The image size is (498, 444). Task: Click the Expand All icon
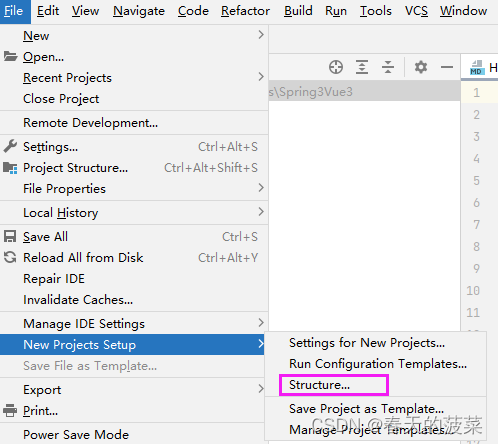pos(362,67)
